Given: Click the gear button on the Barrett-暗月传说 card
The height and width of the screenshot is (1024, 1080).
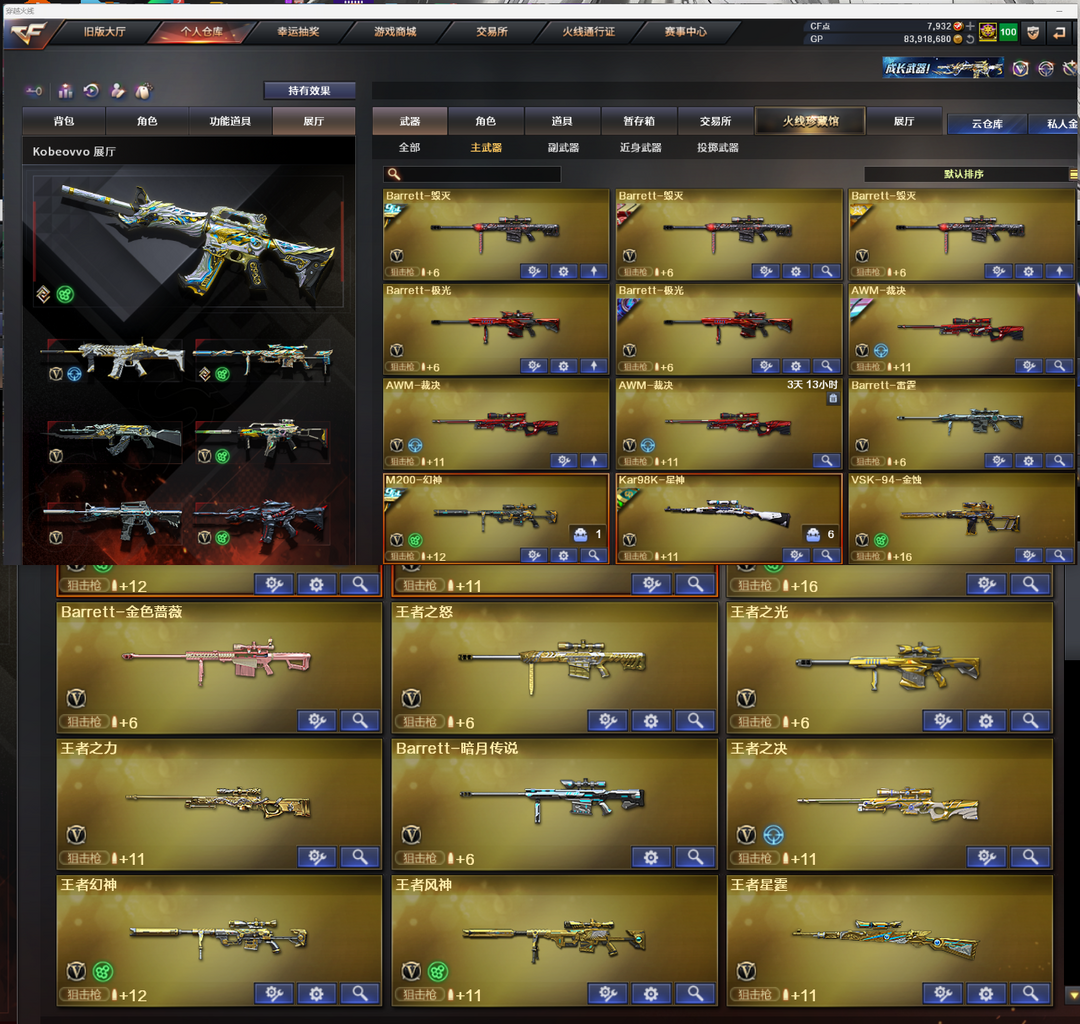Looking at the screenshot, I should 651,857.
